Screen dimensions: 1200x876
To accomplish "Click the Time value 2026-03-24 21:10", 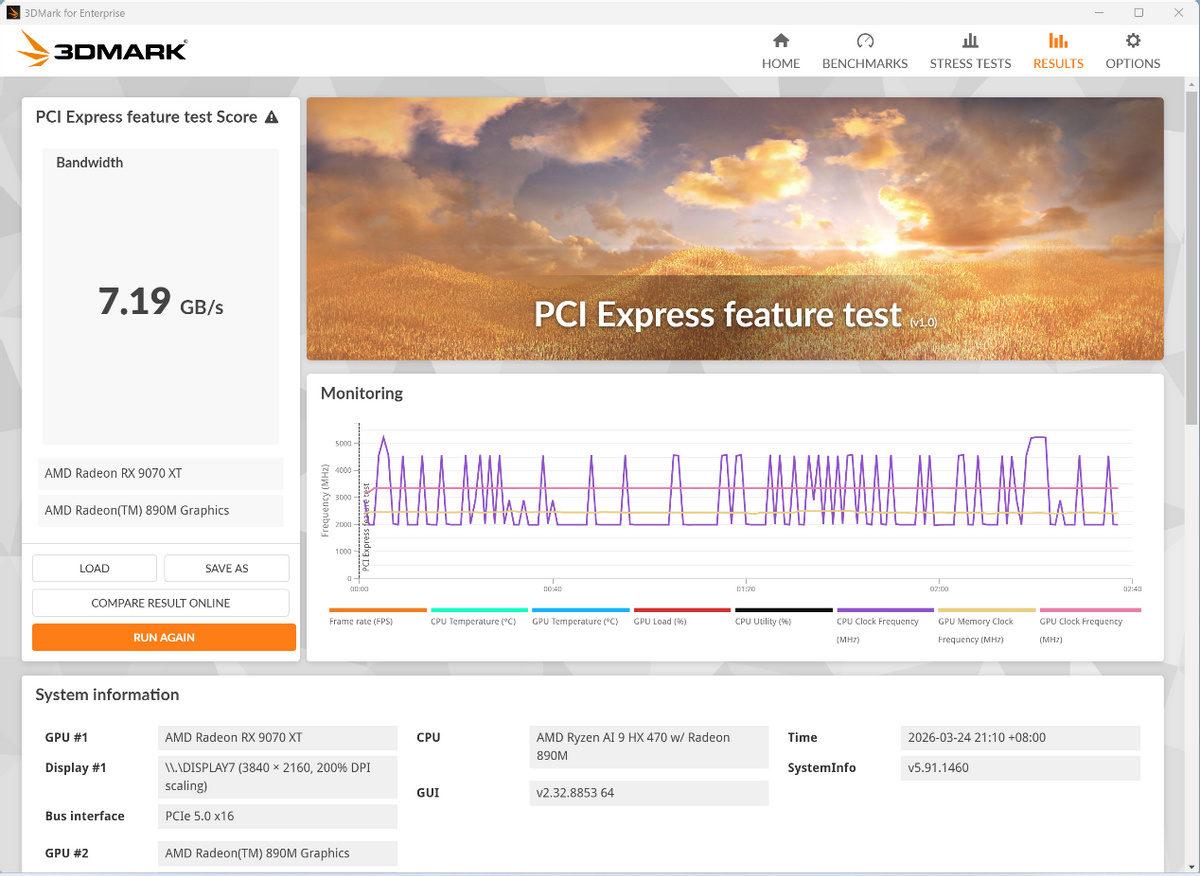I will (1020, 738).
